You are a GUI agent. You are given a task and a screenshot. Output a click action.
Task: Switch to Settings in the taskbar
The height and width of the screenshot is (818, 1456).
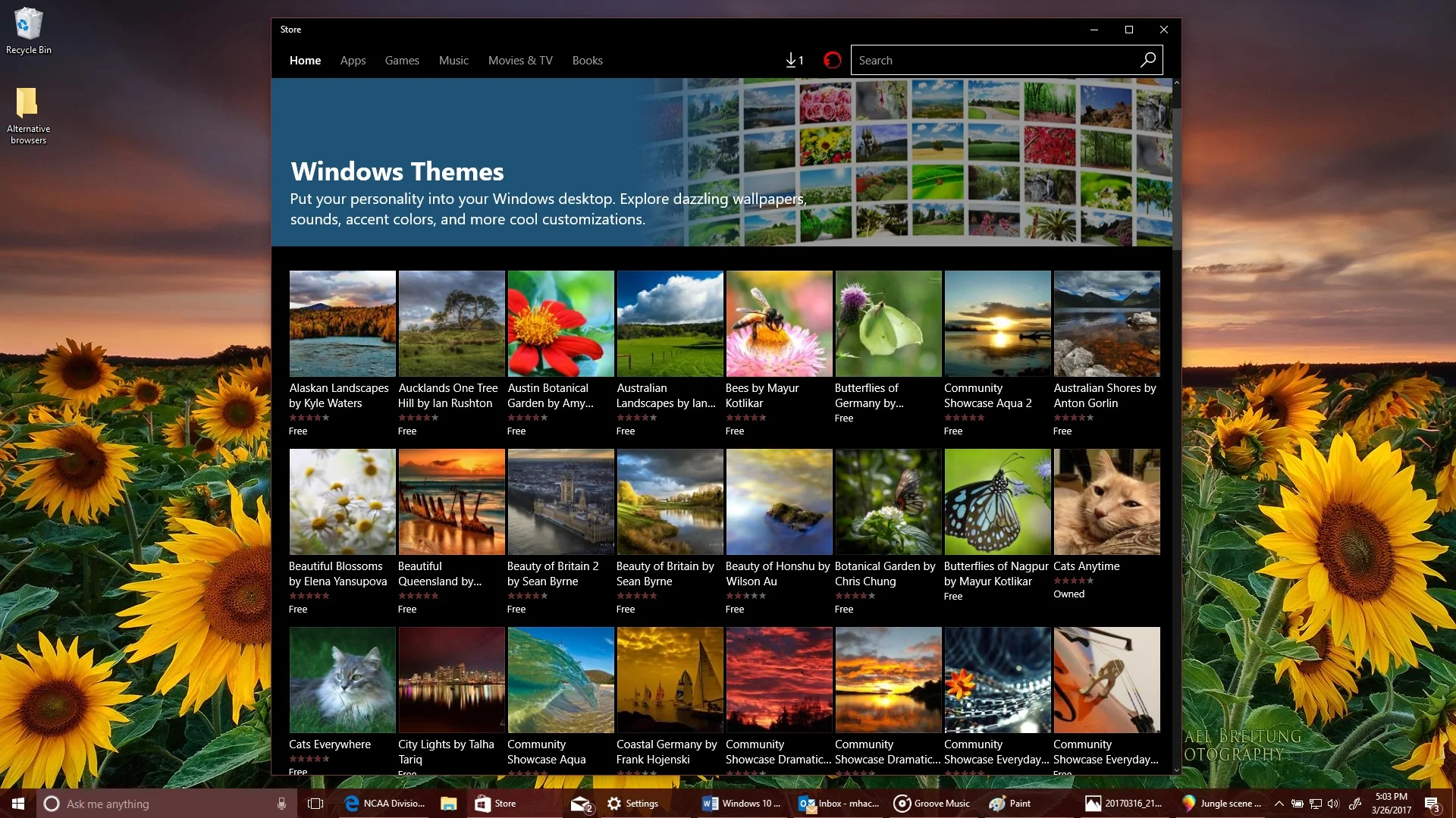[x=632, y=804]
